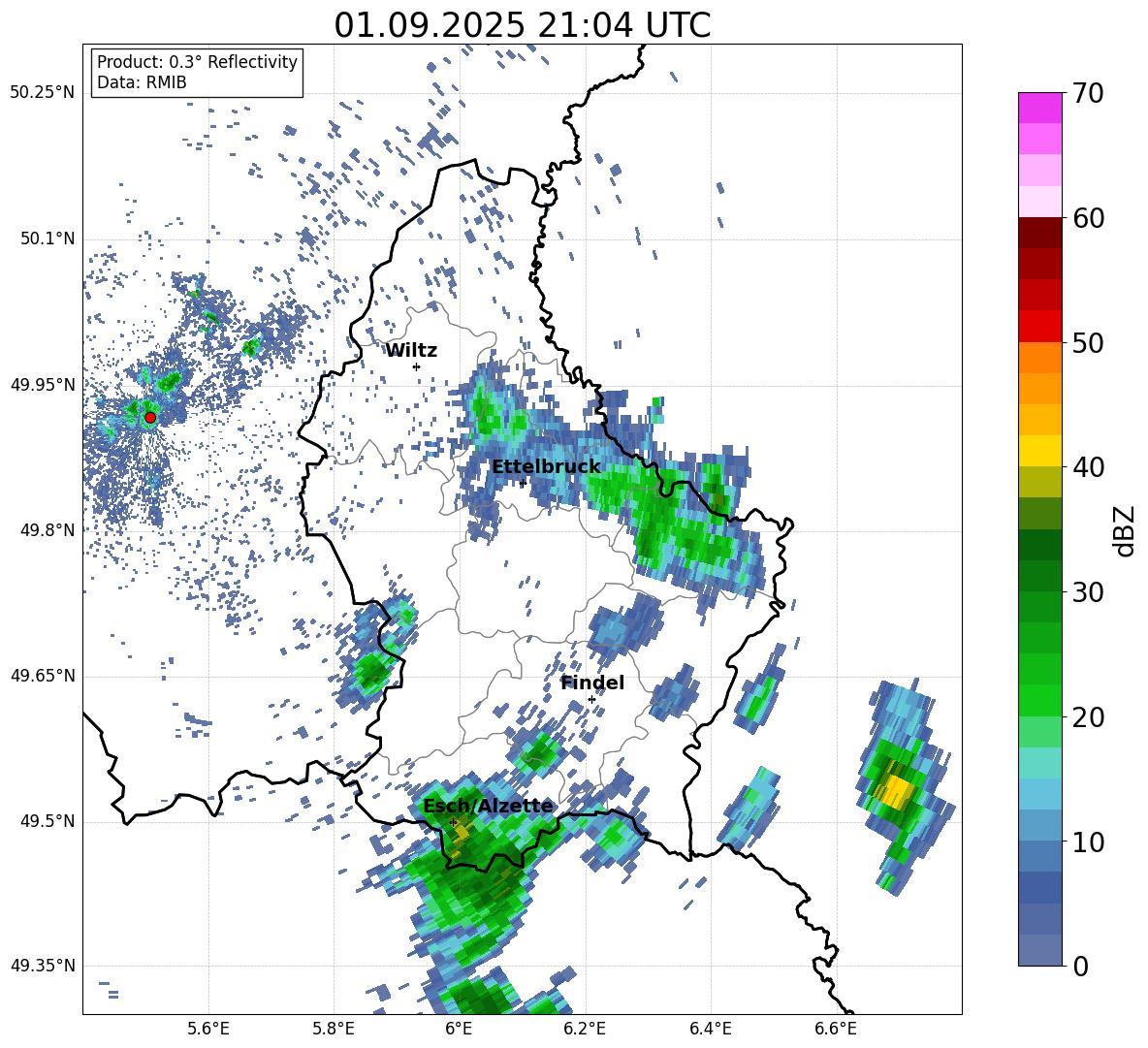Click the 5.8°E longitude label
This screenshot has width=1148, height=1048.
tap(334, 1029)
